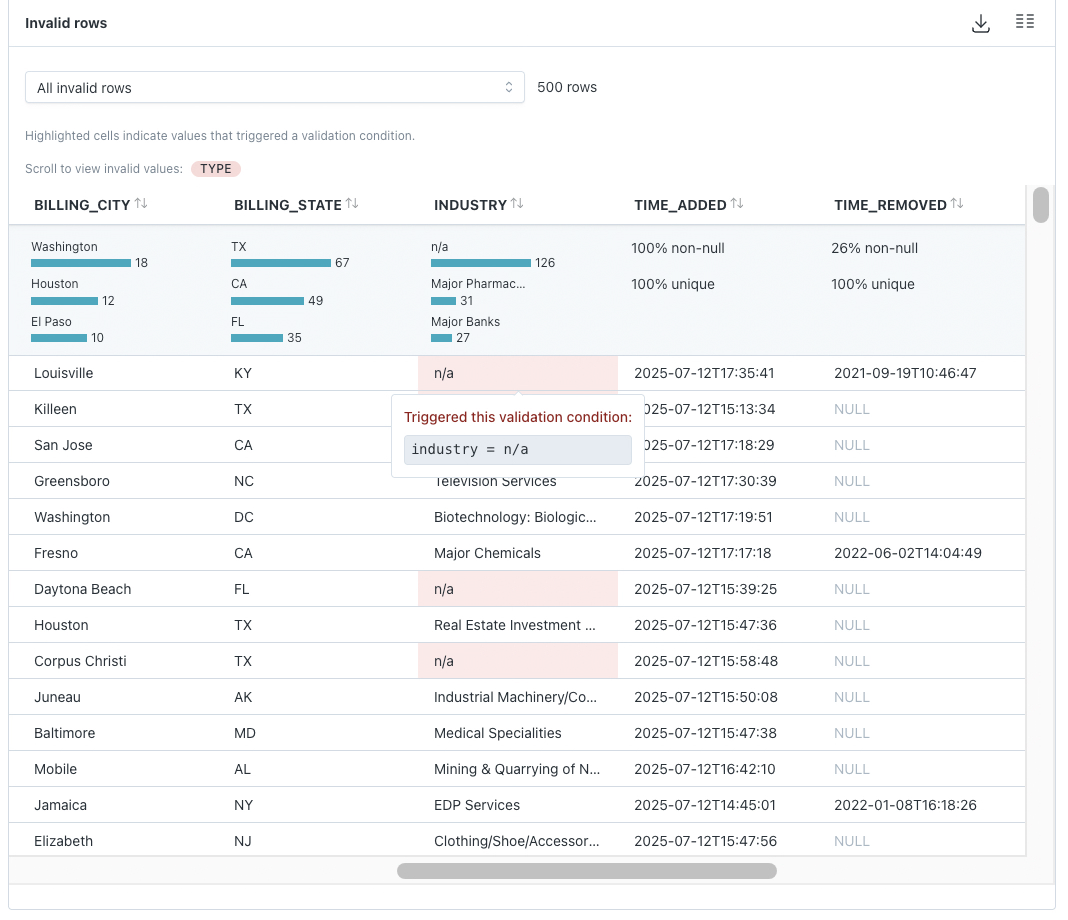Click the Fresno city cell
Screen dimensions: 1068x920
pos(56,553)
